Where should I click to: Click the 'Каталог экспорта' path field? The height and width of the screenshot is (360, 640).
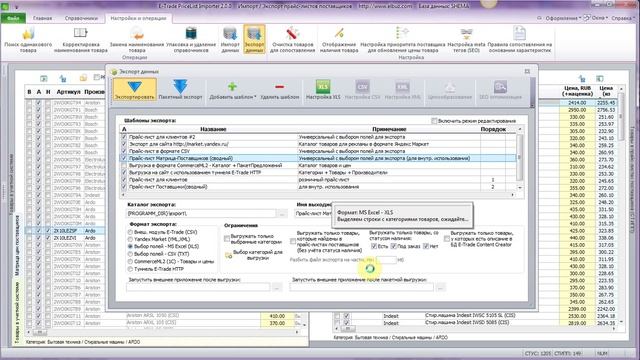(x=201, y=213)
